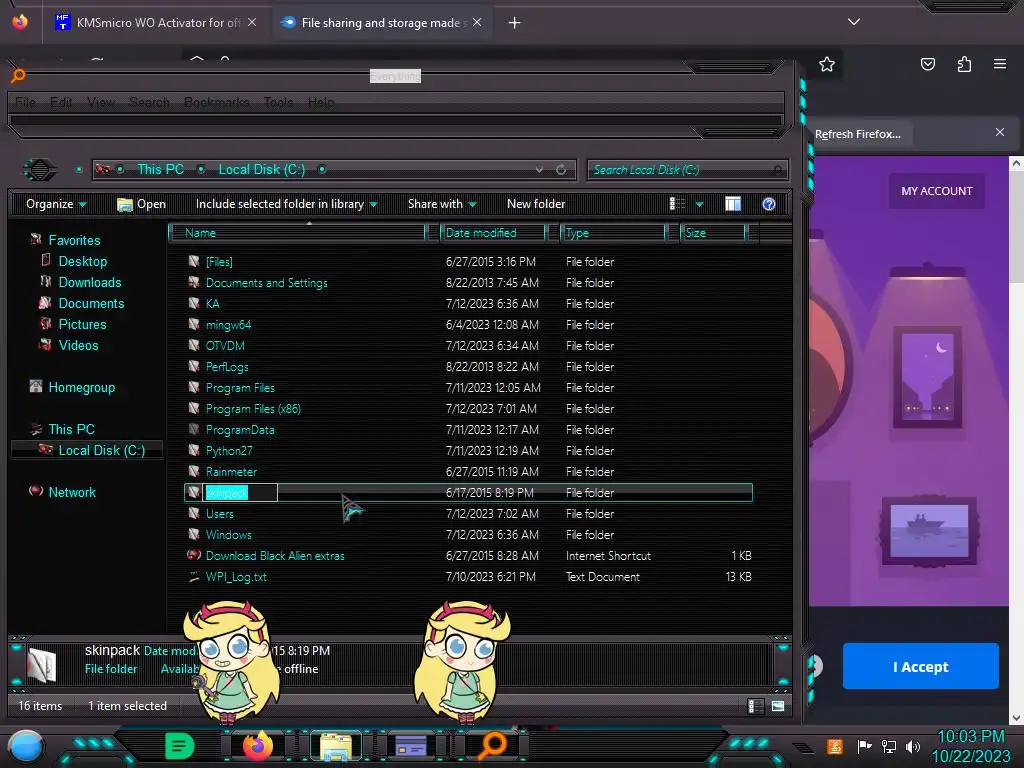Click the change view icon in Explorer toolbar

pos(677,204)
